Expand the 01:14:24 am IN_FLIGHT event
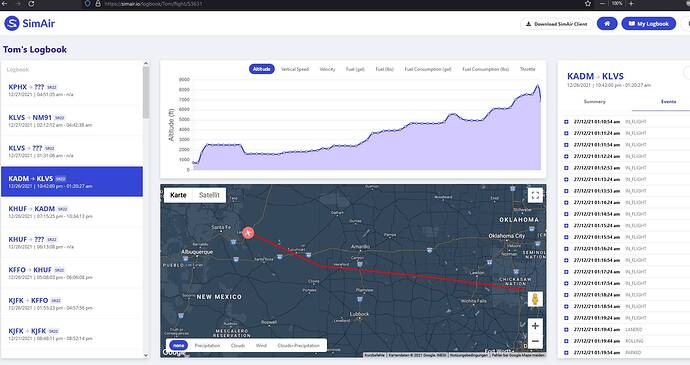 (566, 203)
